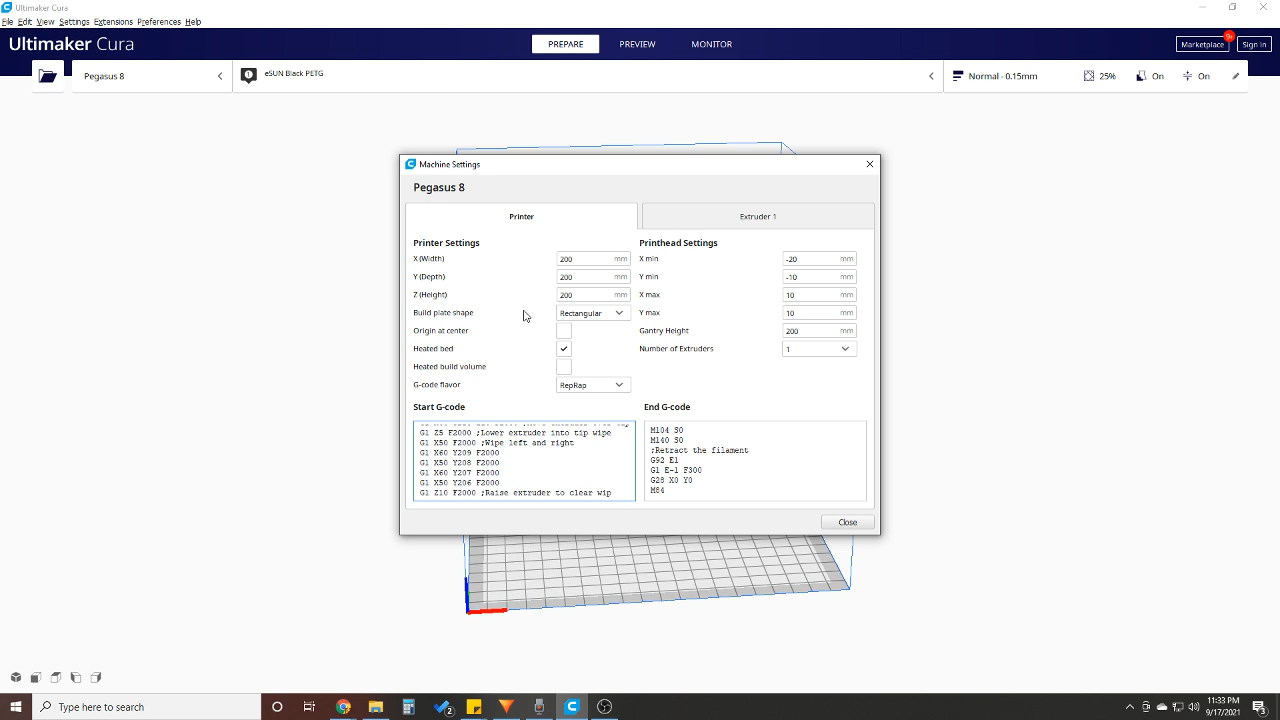Expand the Normal - 0.15mm print profile
This screenshot has width=1280, height=720.
(1095, 76)
